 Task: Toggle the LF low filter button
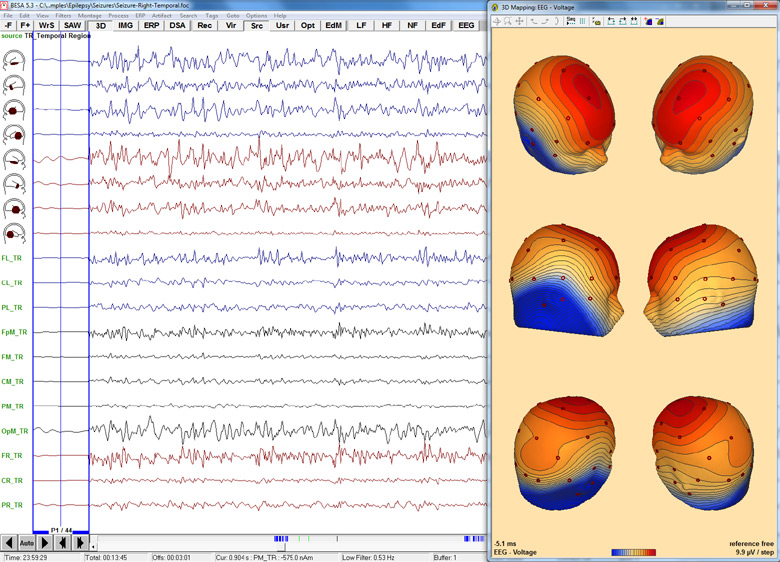pos(360,25)
